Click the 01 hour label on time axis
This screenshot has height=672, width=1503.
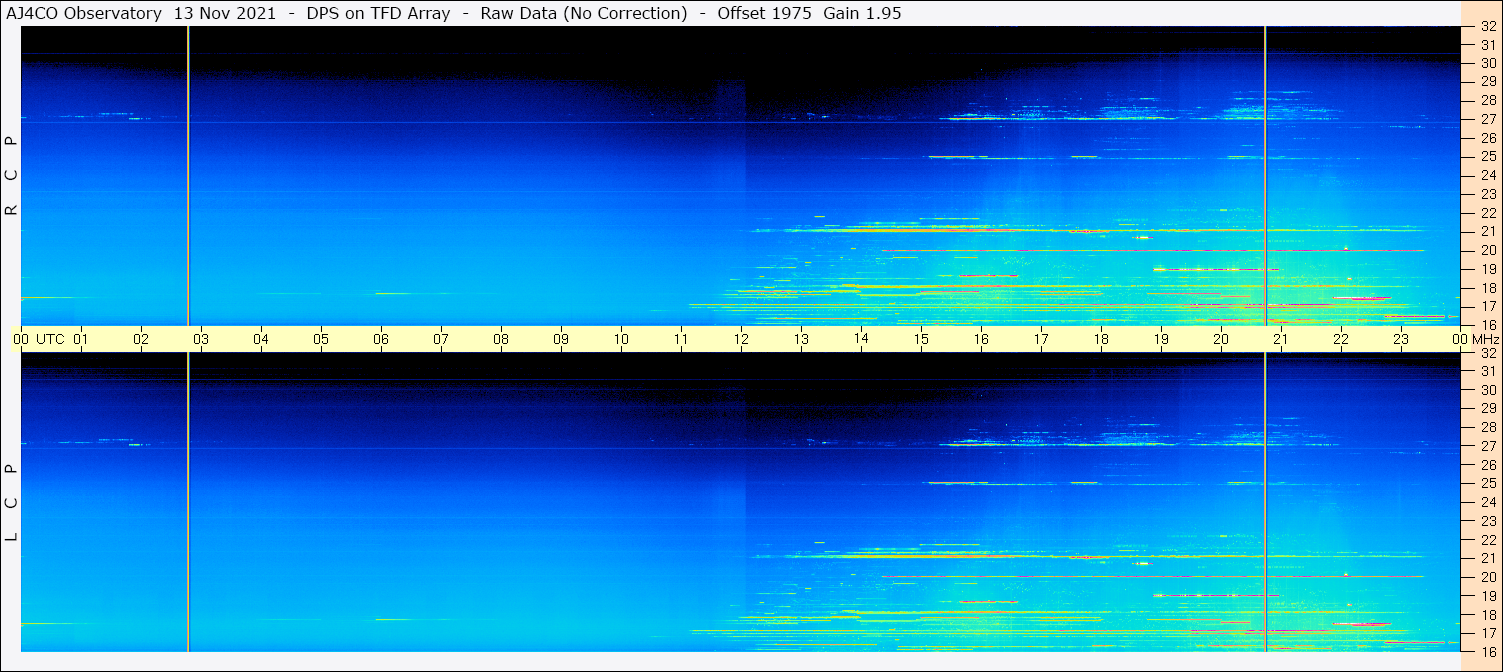point(81,339)
